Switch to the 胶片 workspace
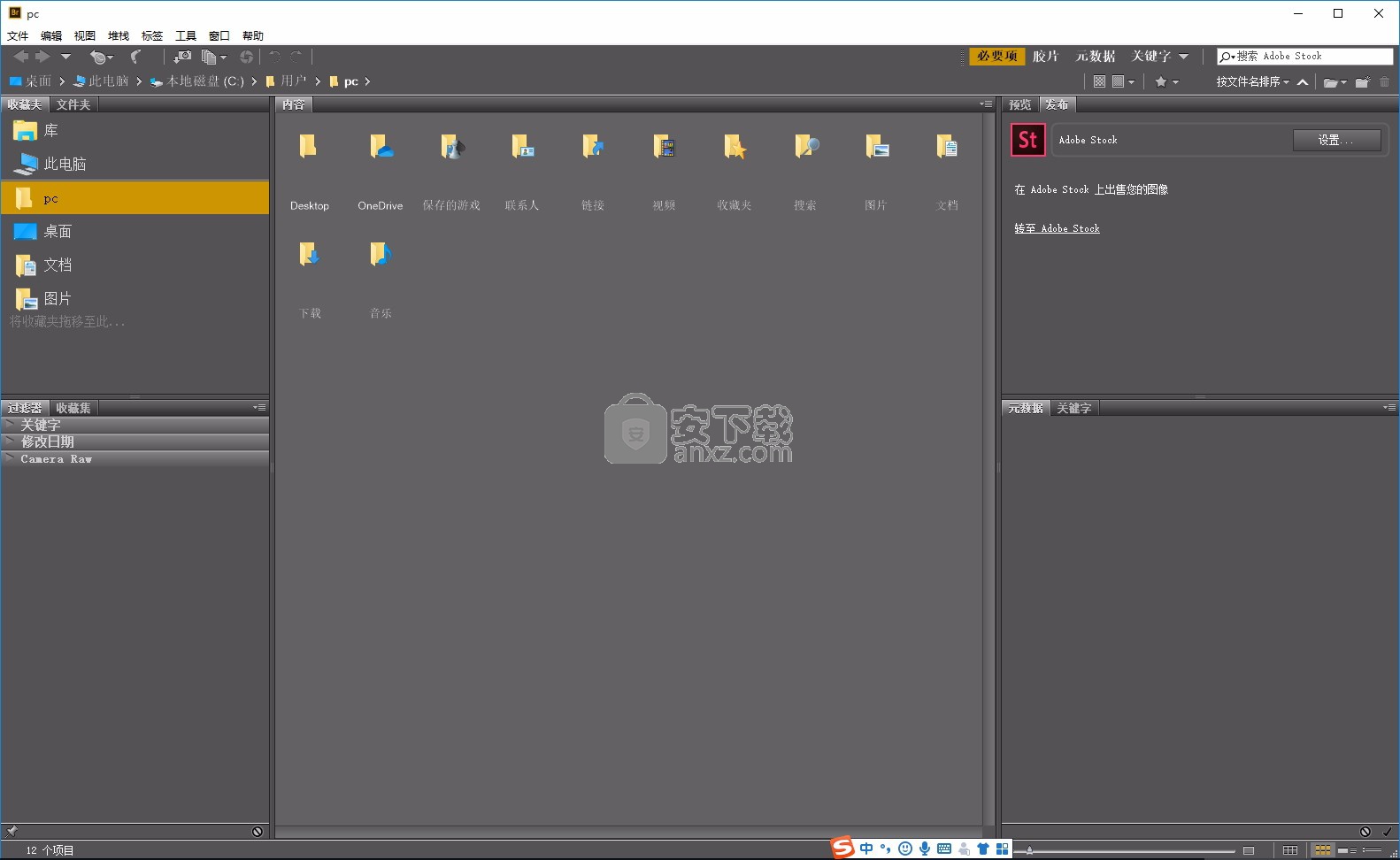The image size is (1400, 860). pyautogui.click(x=1045, y=56)
